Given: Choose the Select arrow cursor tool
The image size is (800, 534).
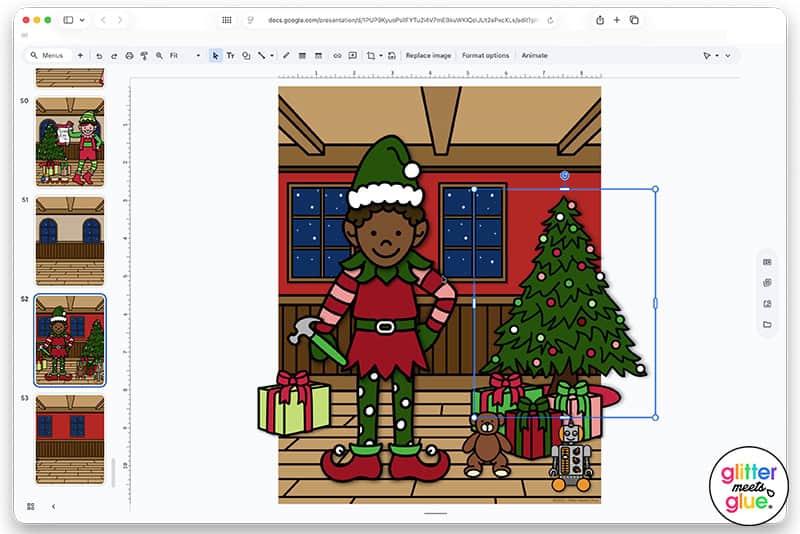Looking at the screenshot, I should click(215, 56).
